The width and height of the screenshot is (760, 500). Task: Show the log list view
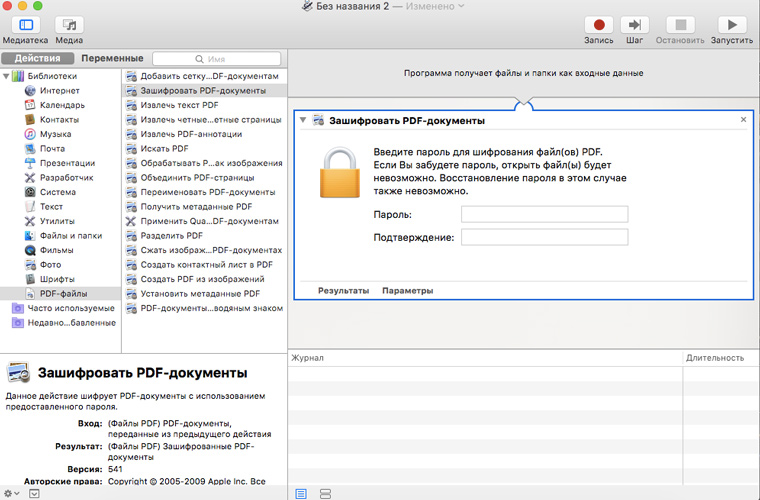click(301, 494)
